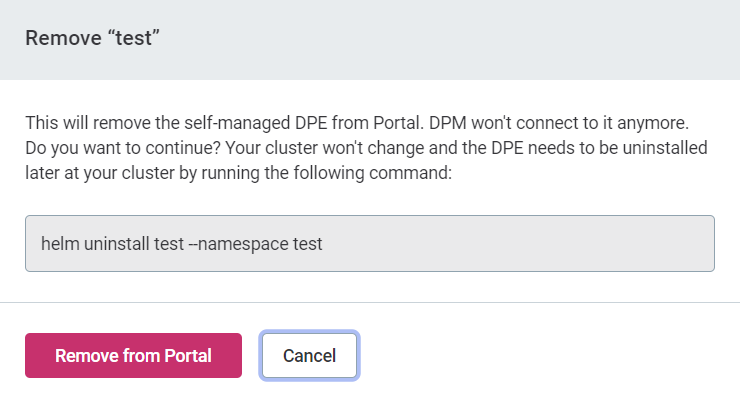Click the final "test" in the helm command
Viewport: 740px width, 400px height.
point(307,243)
